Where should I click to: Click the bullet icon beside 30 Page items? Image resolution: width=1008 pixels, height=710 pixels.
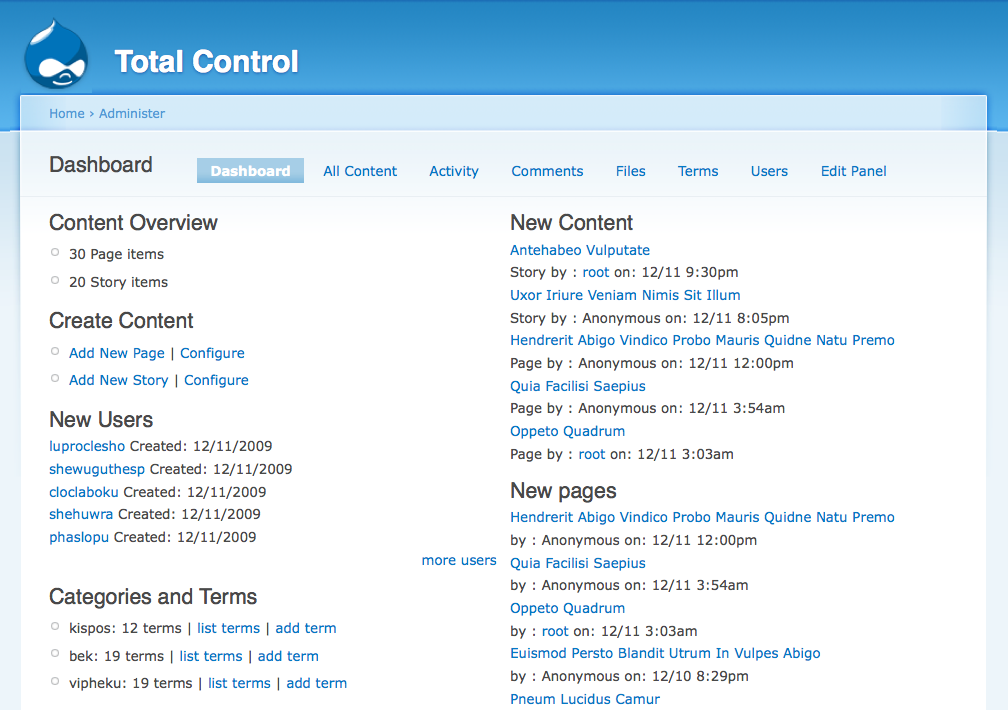(x=55, y=252)
